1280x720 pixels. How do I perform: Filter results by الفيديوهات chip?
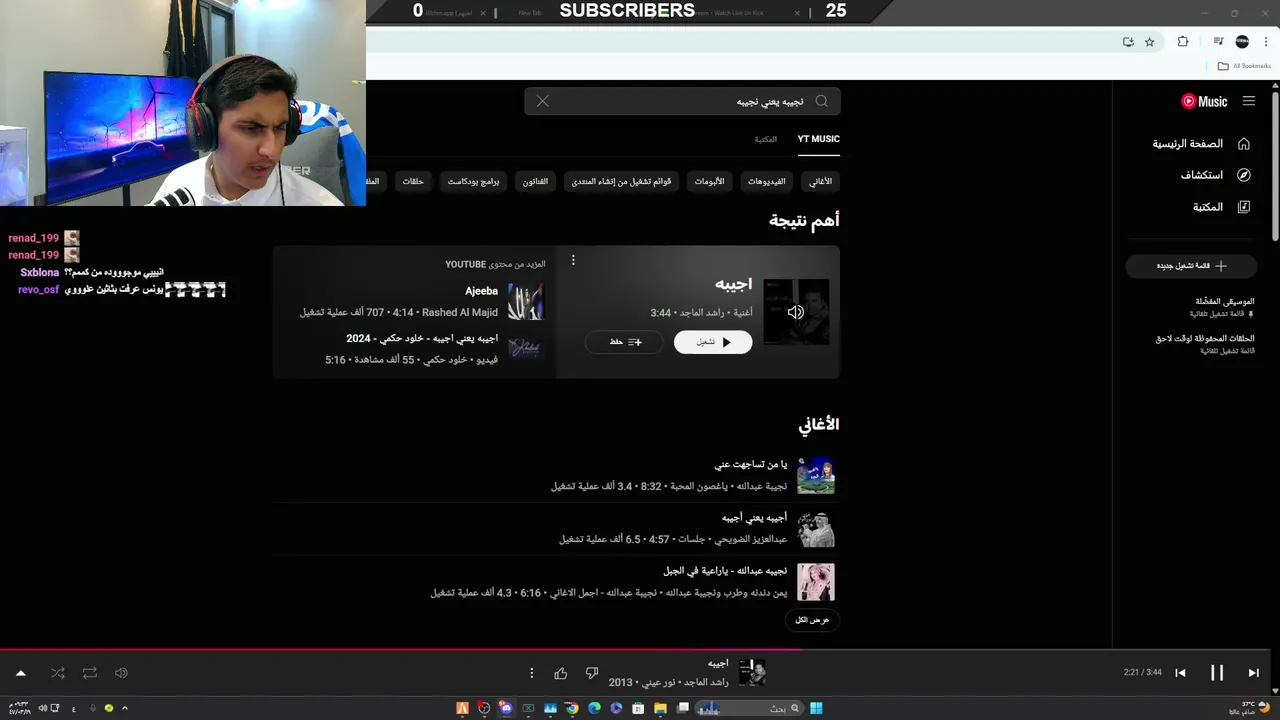point(766,181)
